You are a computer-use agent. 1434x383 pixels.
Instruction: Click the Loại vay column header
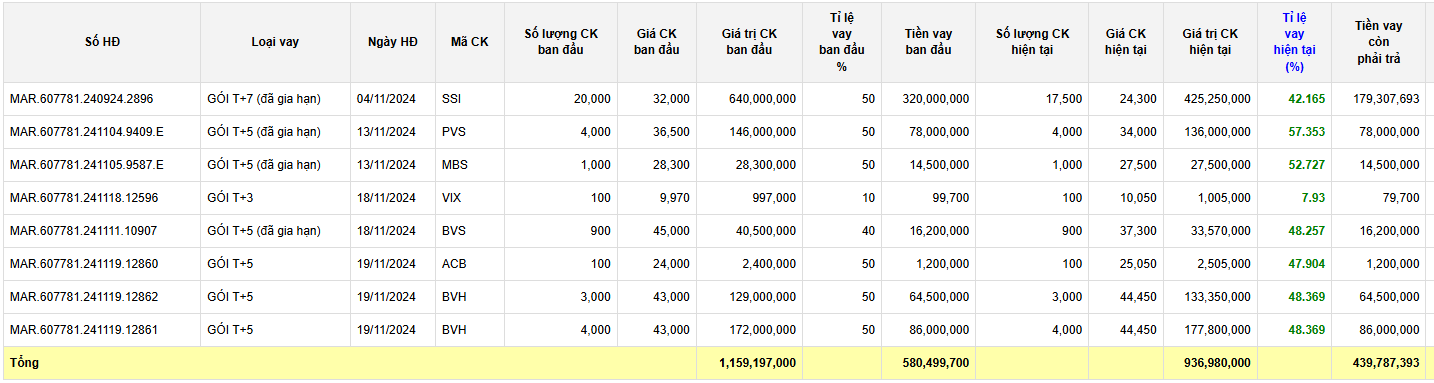275,42
